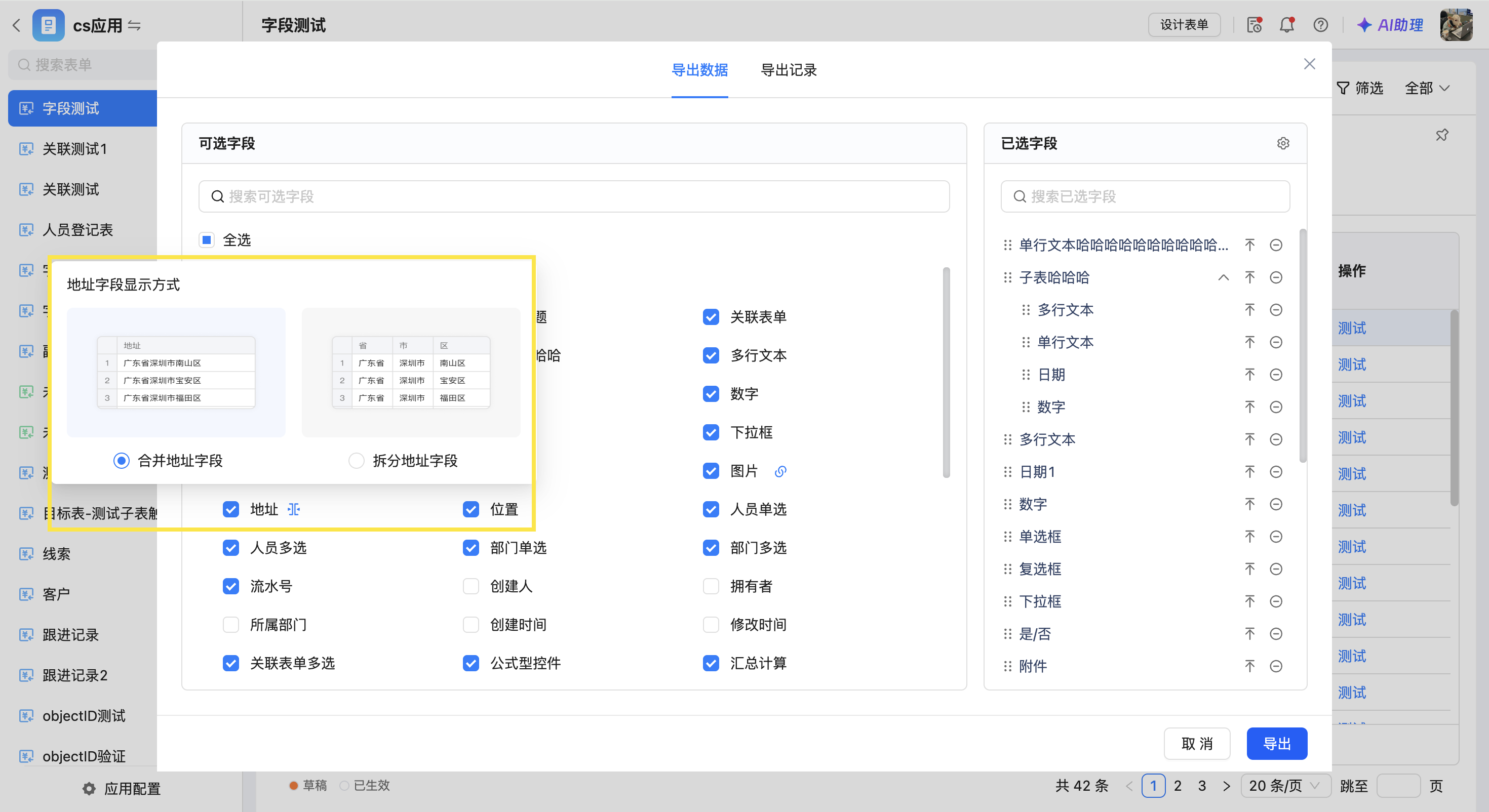The width and height of the screenshot is (1489, 812).
Task: Click the selected fields list scrollbar
Action: pos(1303,346)
